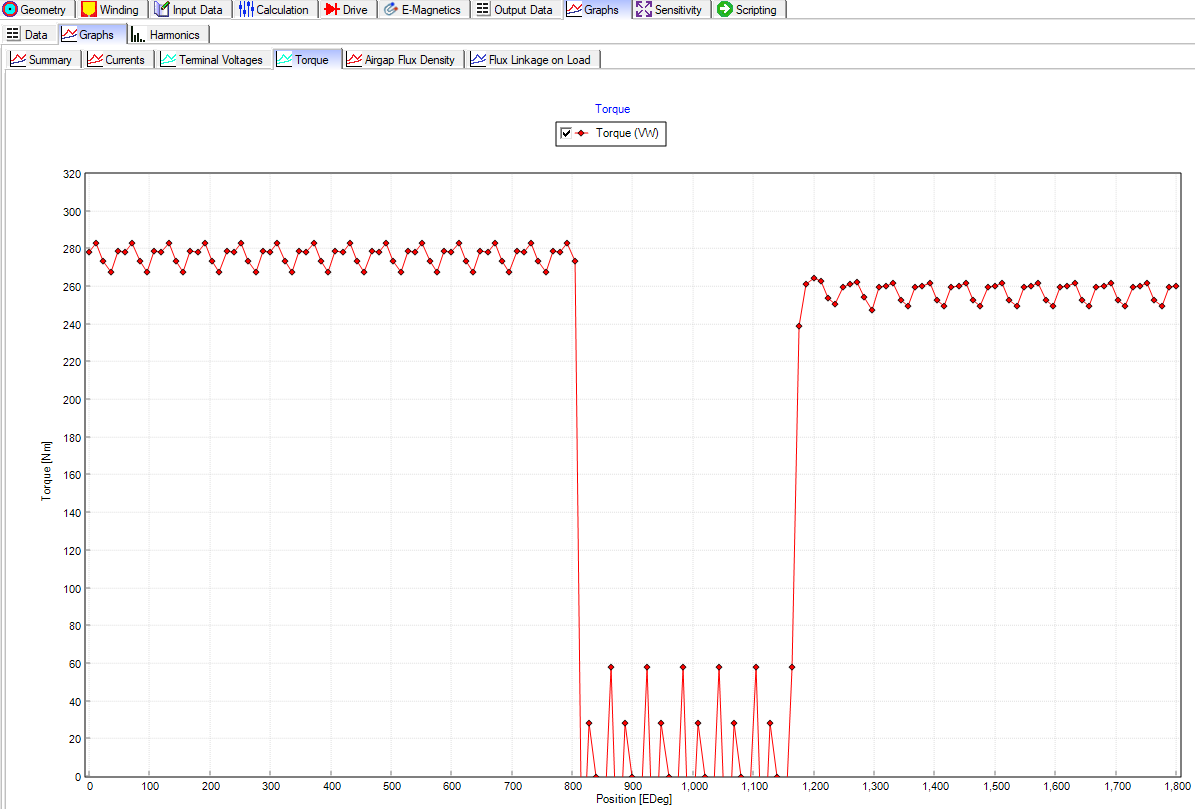The width and height of the screenshot is (1195, 809).
Task: Open the Summary graph tab
Action: click(42, 59)
